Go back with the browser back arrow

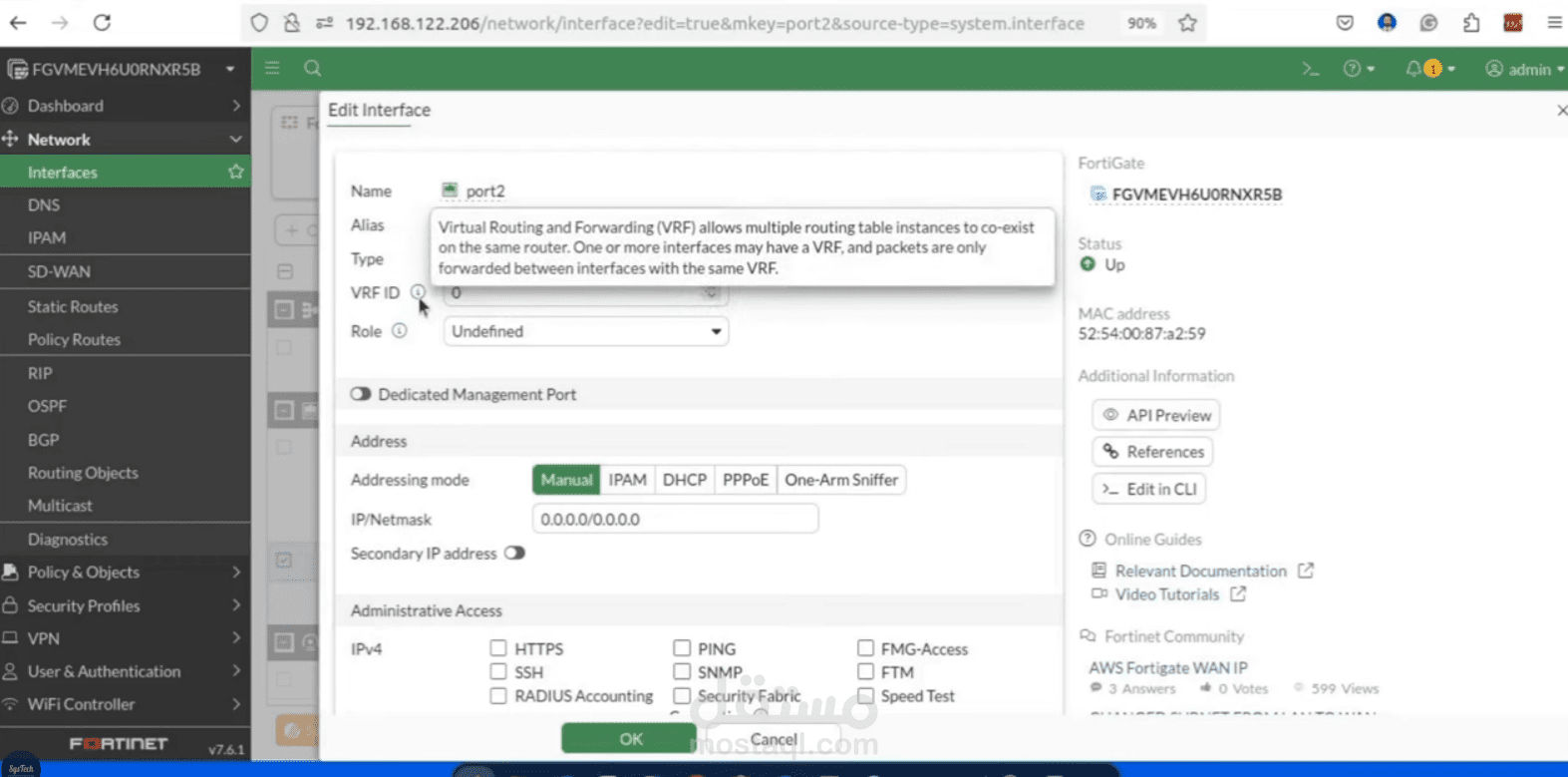pyautogui.click(x=18, y=22)
